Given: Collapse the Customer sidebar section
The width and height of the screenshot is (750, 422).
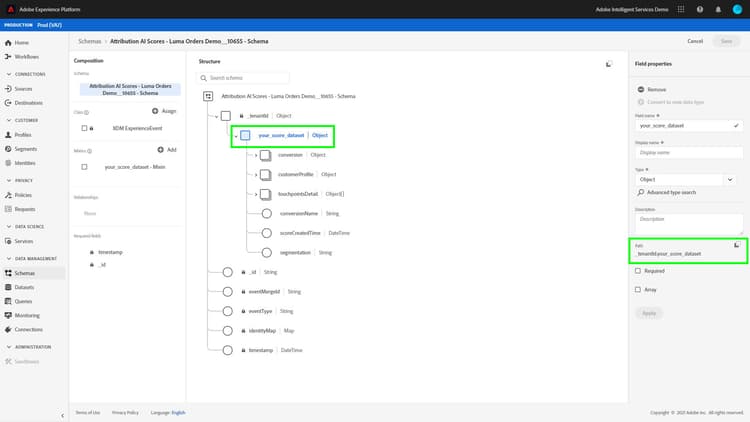Looking at the screenshot, I should pos(9,120).
